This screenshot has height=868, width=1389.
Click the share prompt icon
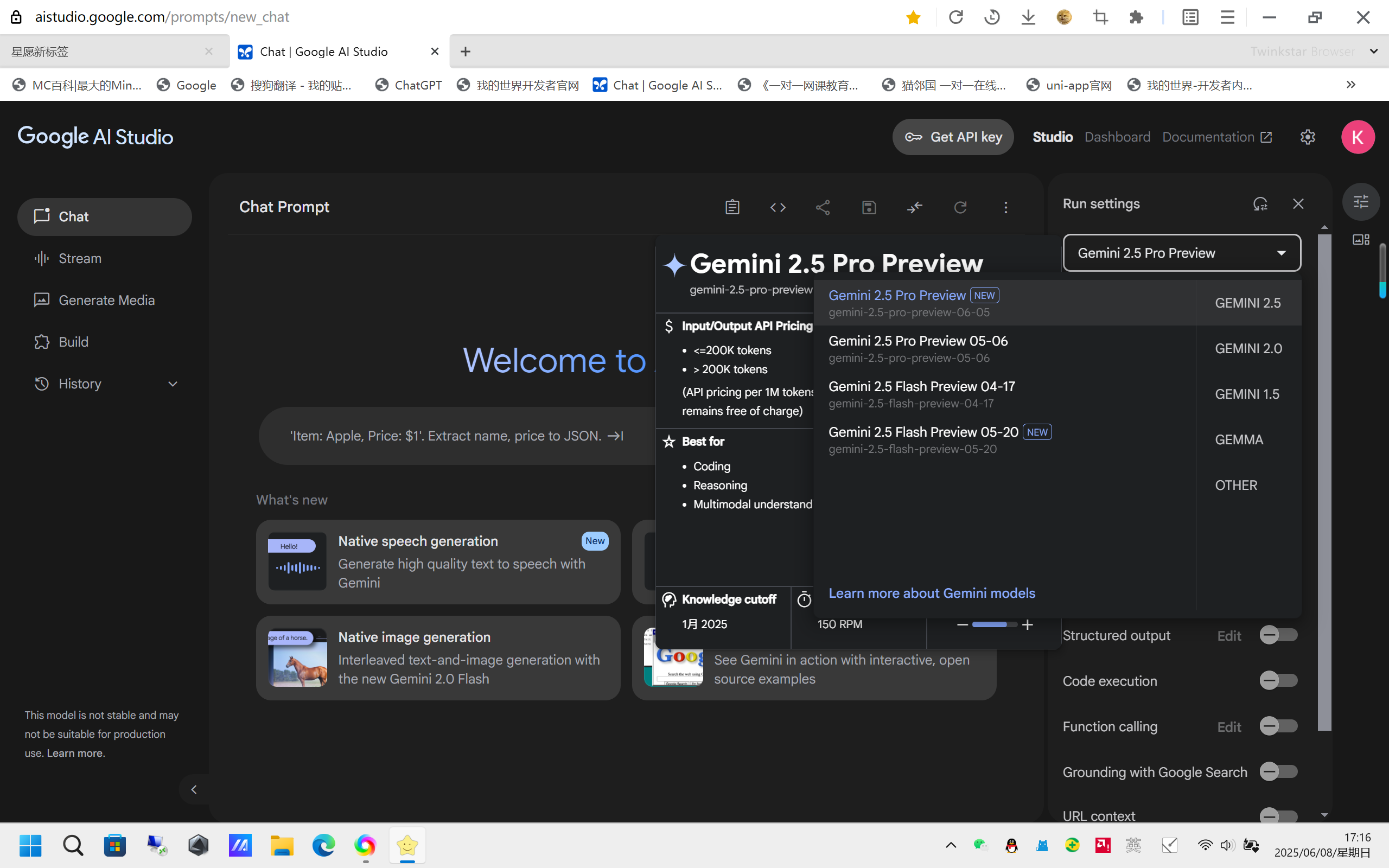(823, 207)
